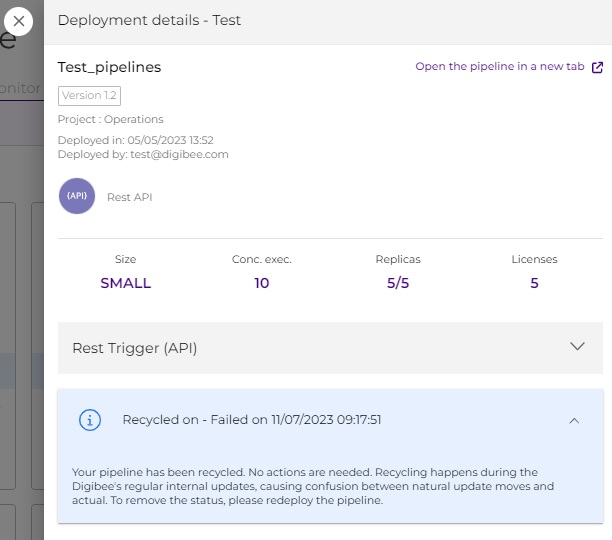612x540 pixels.
Task: Click the SMALL size value
Action: coord(125,283)
